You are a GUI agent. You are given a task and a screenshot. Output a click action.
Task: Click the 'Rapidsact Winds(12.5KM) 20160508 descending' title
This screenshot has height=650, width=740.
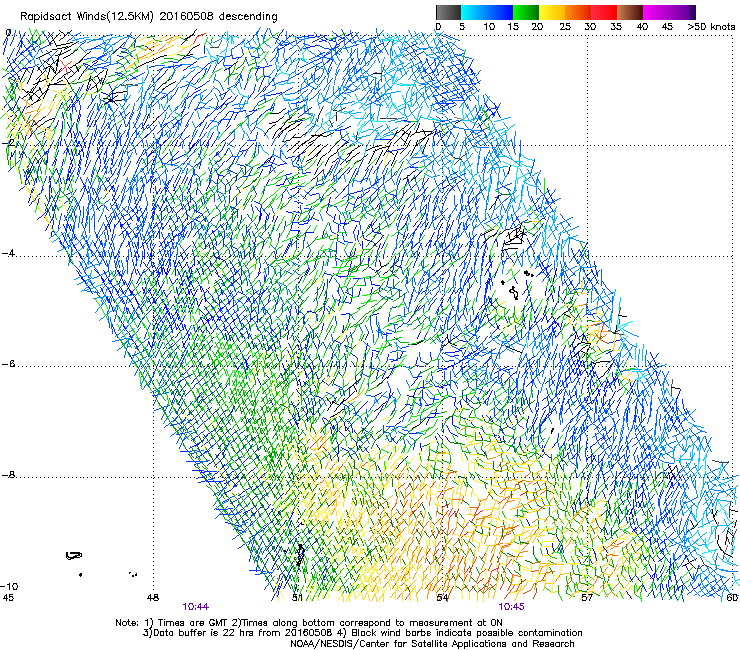(149, 16)
